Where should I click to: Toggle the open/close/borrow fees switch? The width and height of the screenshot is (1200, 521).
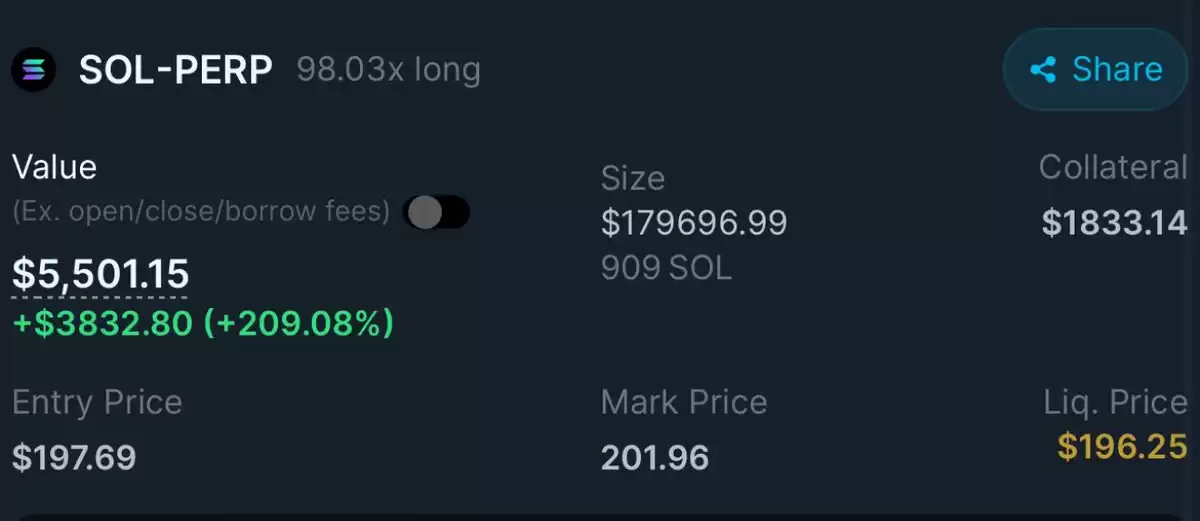pos(436,212)
